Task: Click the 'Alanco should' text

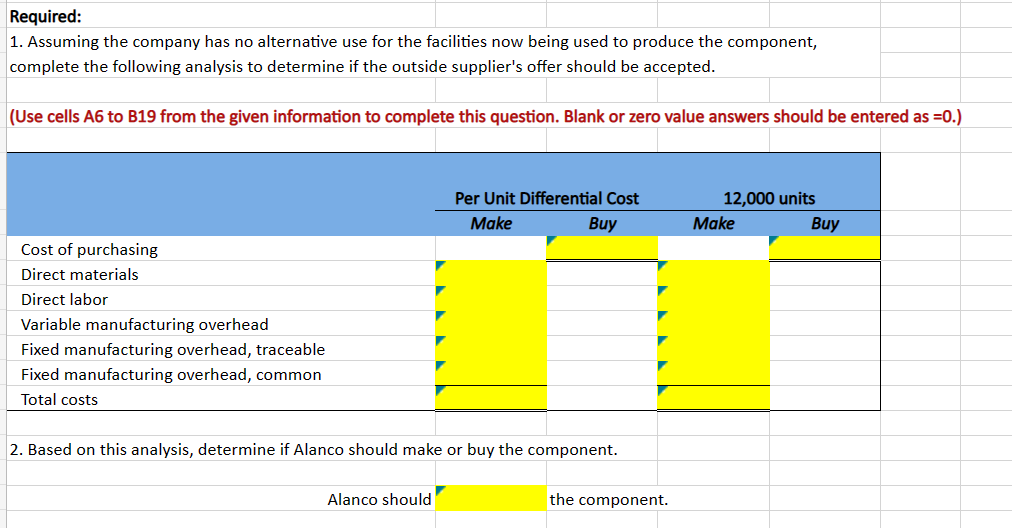Action: pos(380,500)
